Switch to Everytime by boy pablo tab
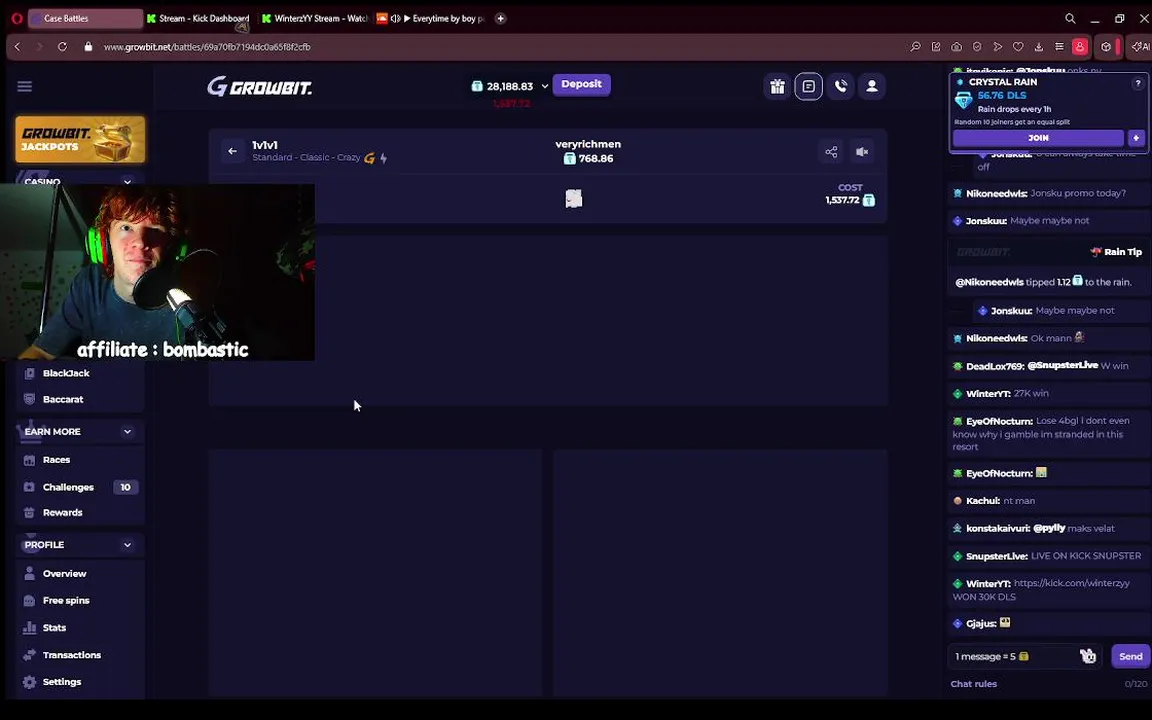This screenshot has height=720, width=1152. [x=431, y=18]
